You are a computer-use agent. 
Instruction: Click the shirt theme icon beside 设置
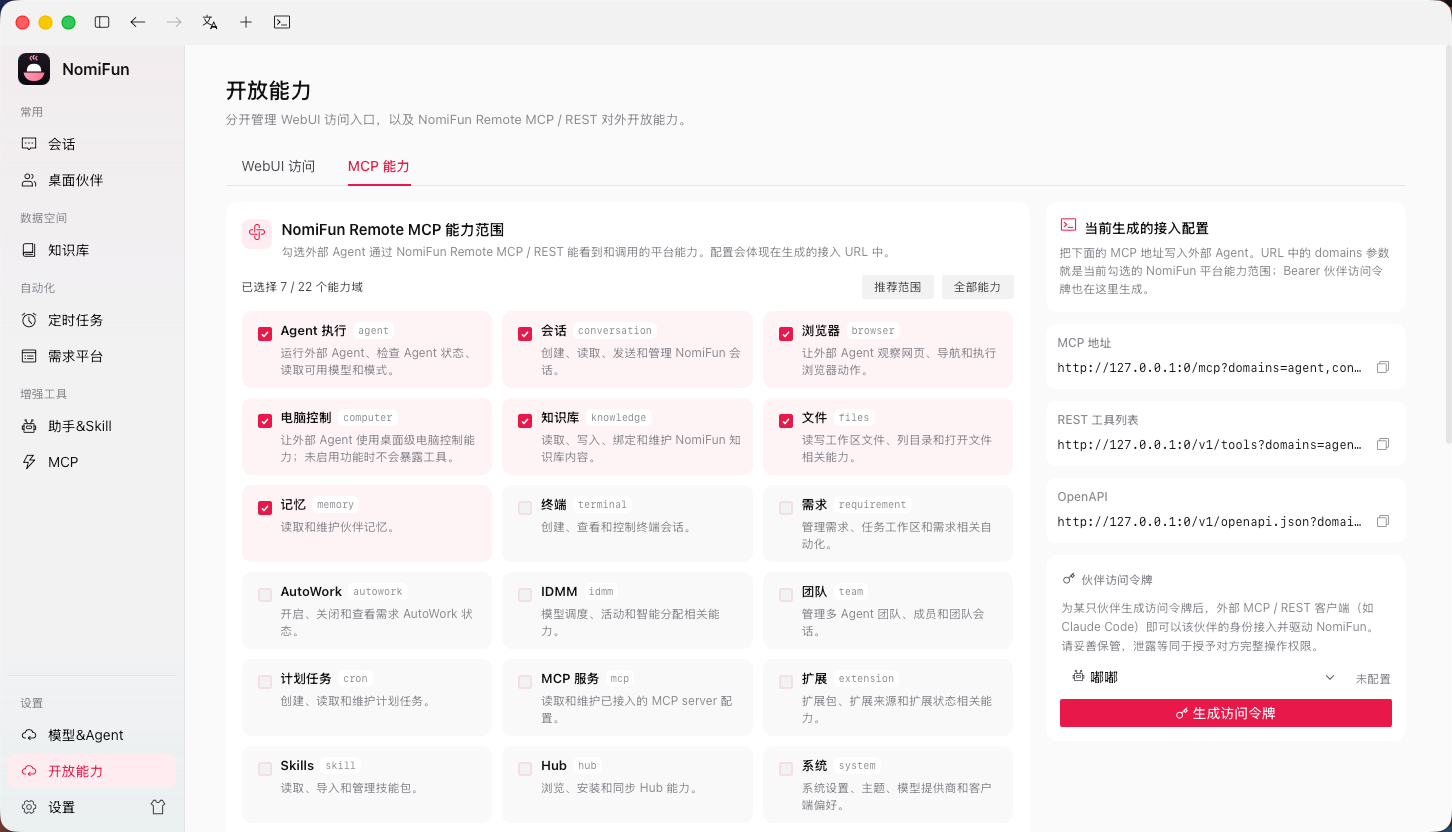click(x=158, y=807)
